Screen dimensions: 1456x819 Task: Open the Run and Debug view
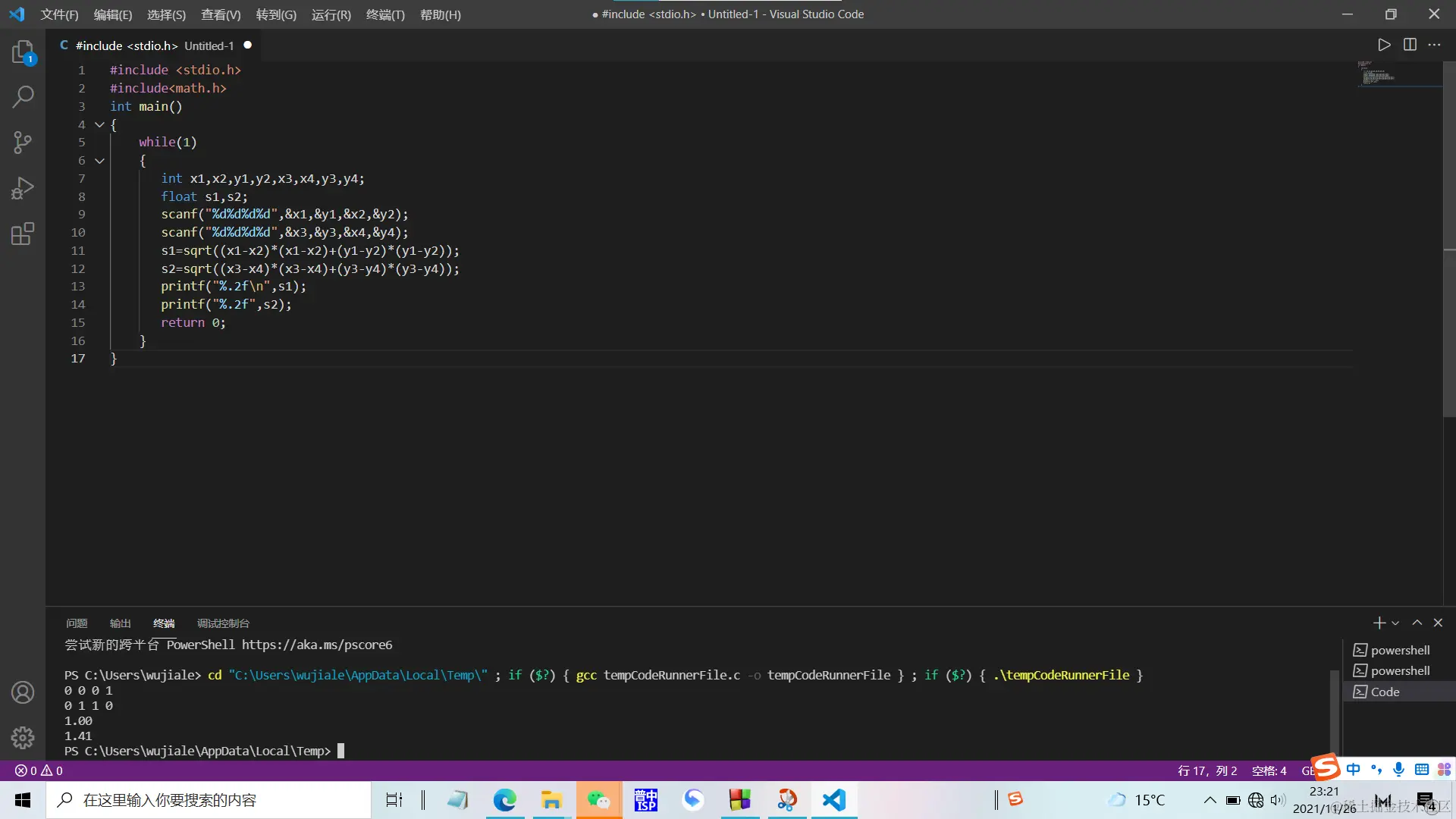(x=23, y=188)
